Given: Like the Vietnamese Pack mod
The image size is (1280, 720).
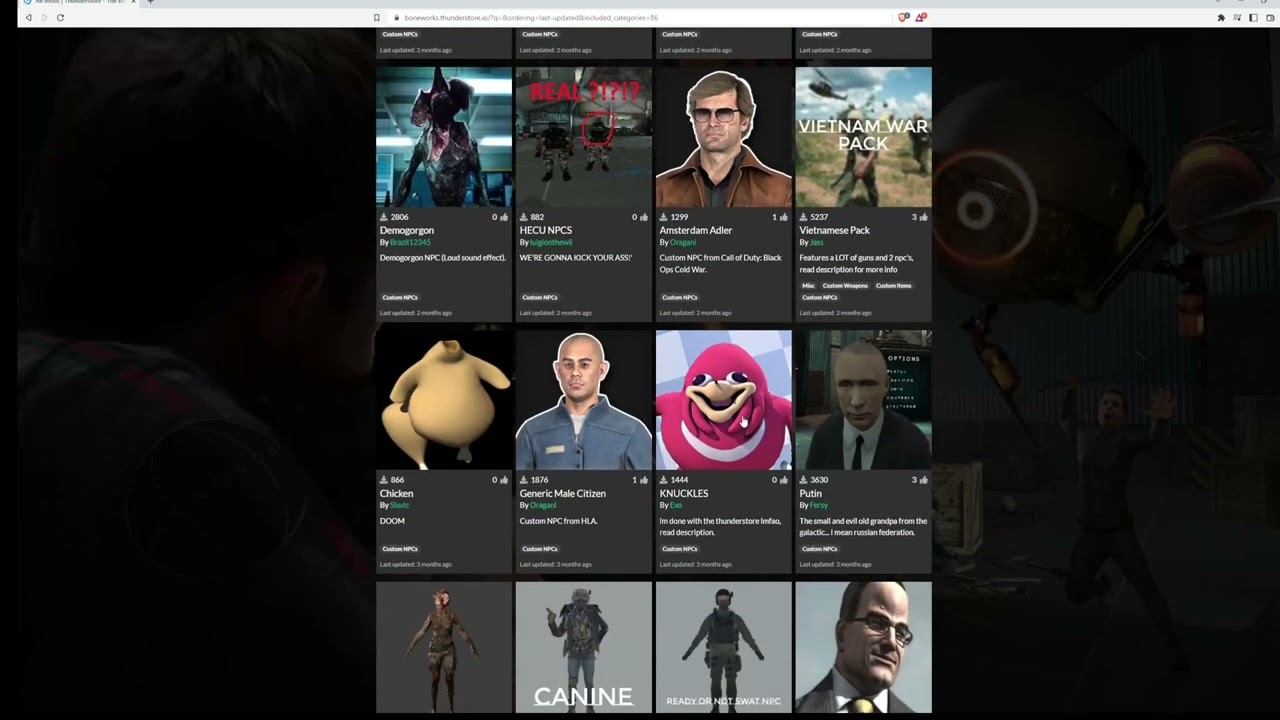Looking at the screenshot, I should 923,216.
